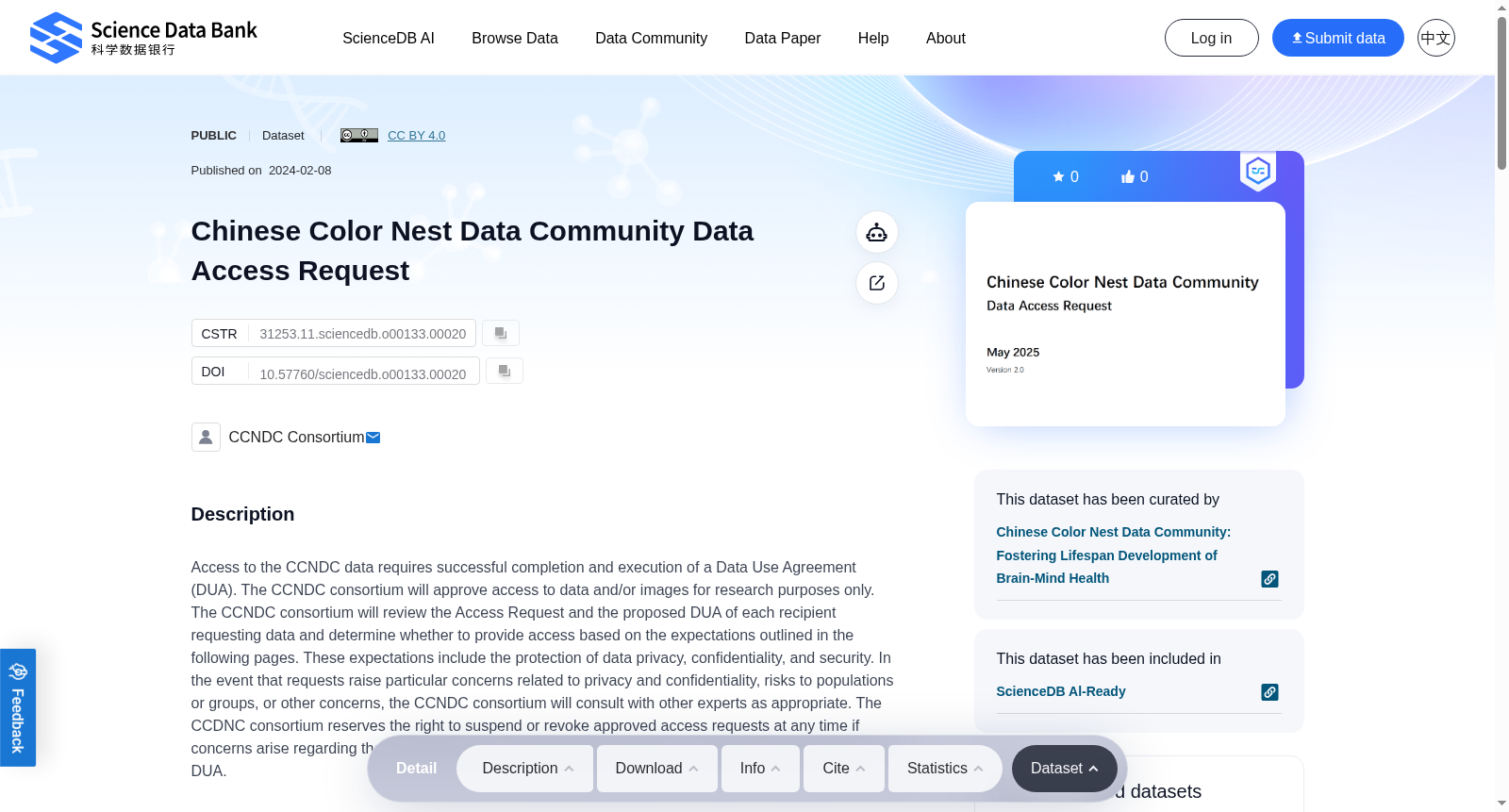
Task: Click the Description section heading
Action: point(243,514)
